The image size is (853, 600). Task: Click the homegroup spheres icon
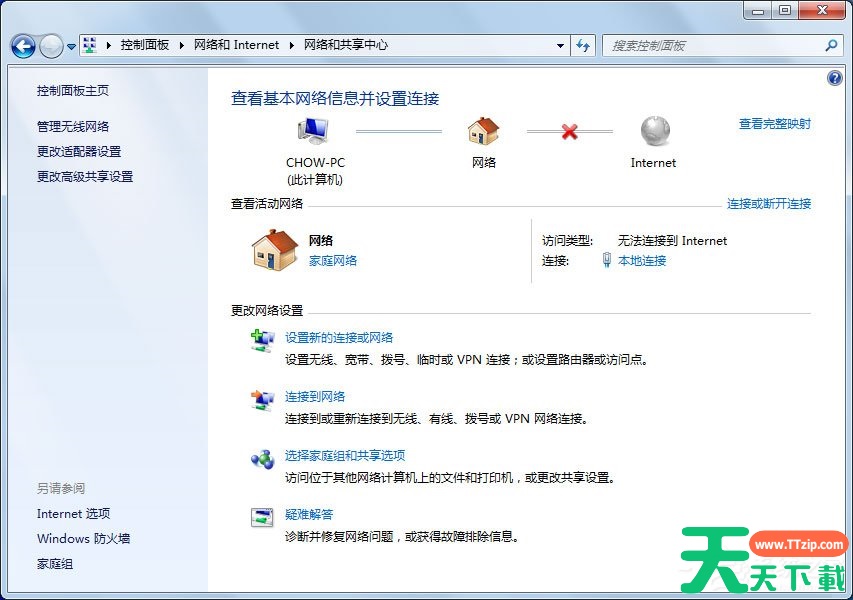tap(262, 460)
